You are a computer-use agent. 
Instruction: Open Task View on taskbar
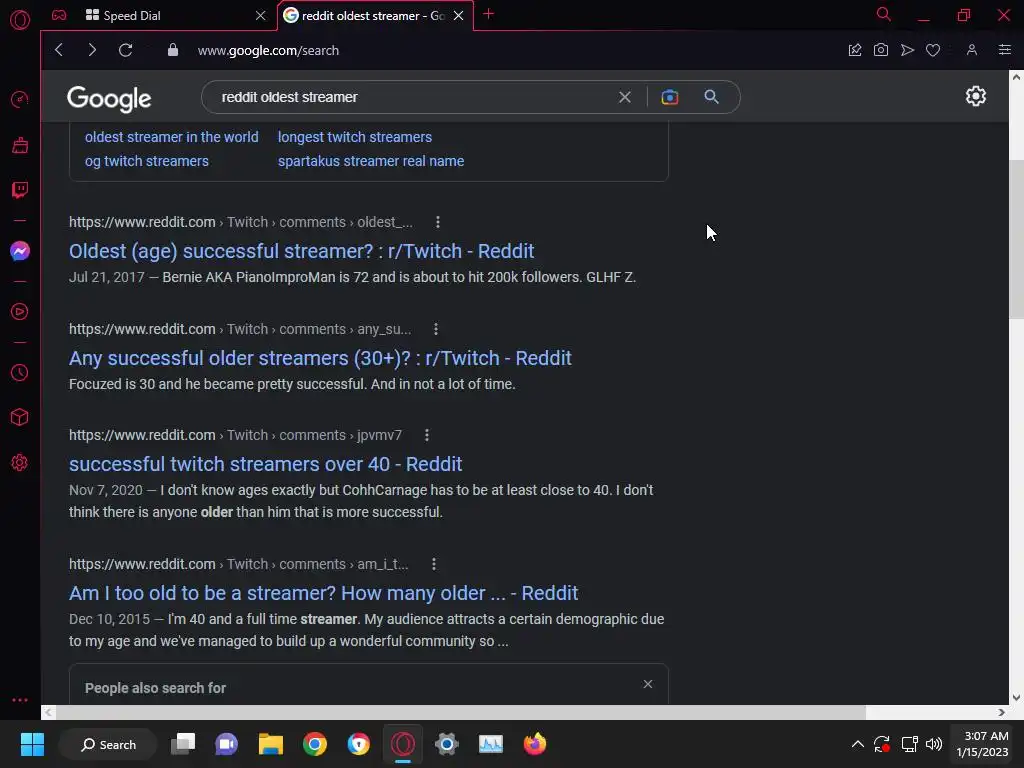183,744
